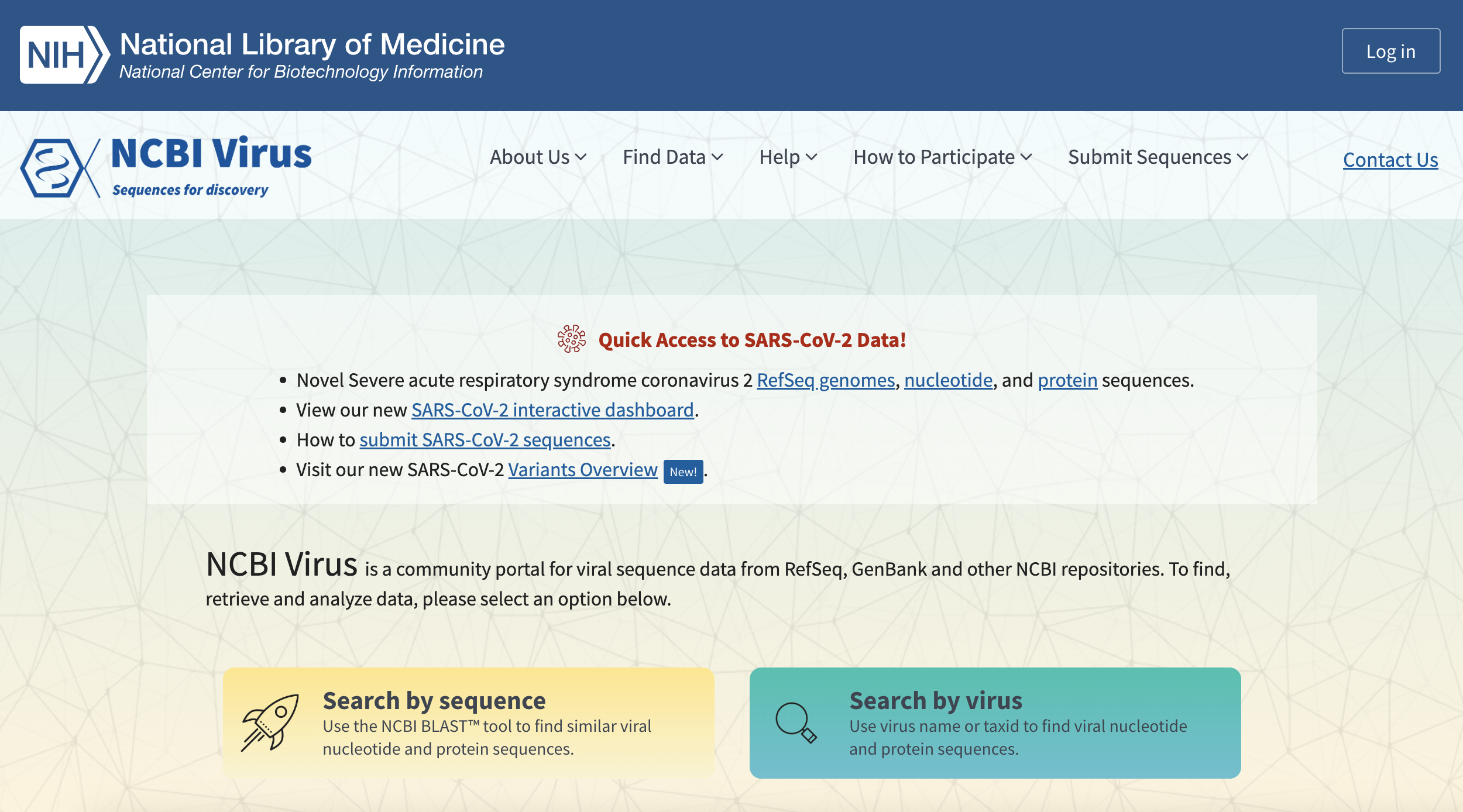Image resolution: width=1463 pixels, height=812 pixels.
Task: Open How to Participate menu
Action: point(942,157)
